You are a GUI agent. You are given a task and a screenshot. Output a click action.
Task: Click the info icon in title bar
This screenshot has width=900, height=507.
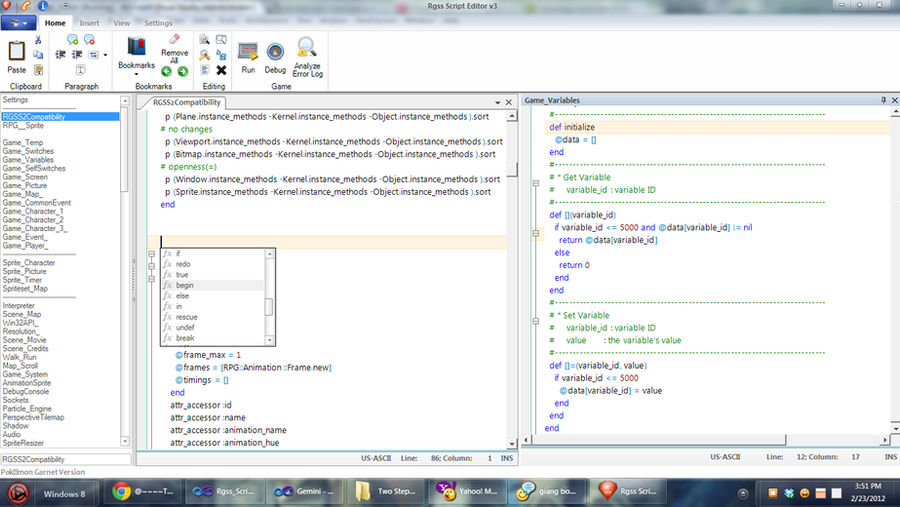tap(42, 6)
